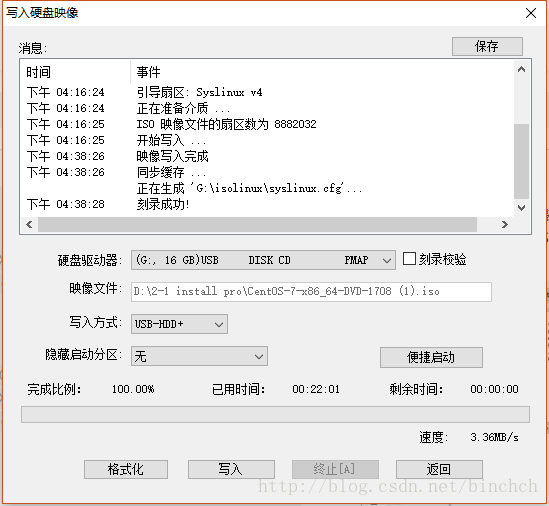Select the row '刻录成功!'

(268, 204)
